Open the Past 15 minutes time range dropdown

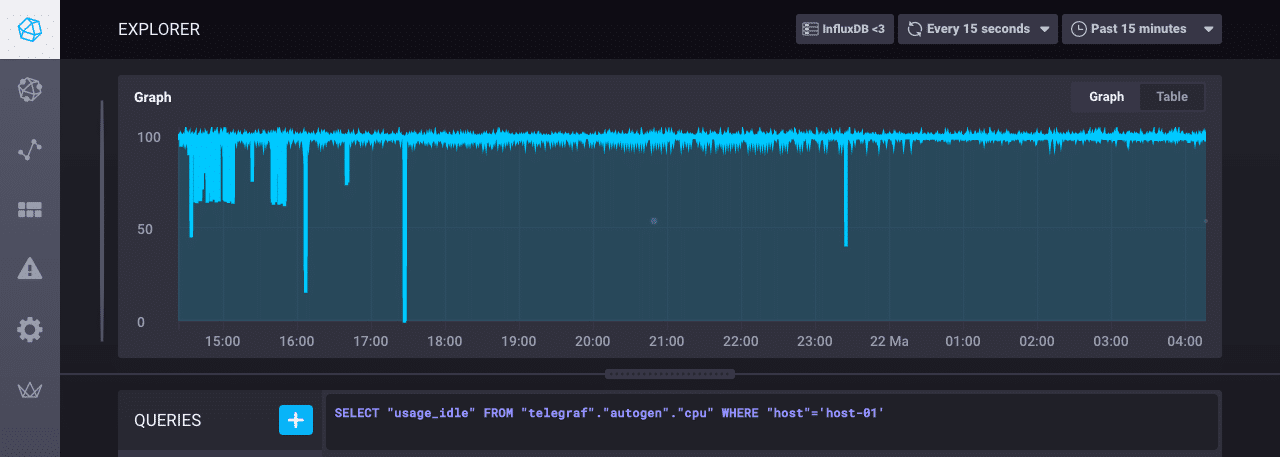point(1141,29)
